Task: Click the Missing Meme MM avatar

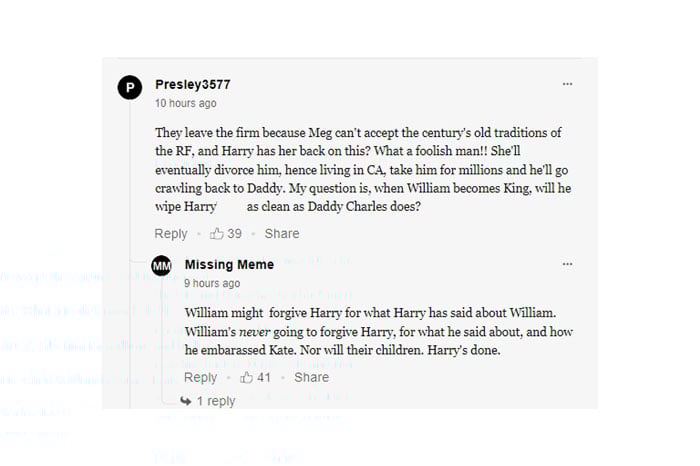Action: tap(161, 265)
